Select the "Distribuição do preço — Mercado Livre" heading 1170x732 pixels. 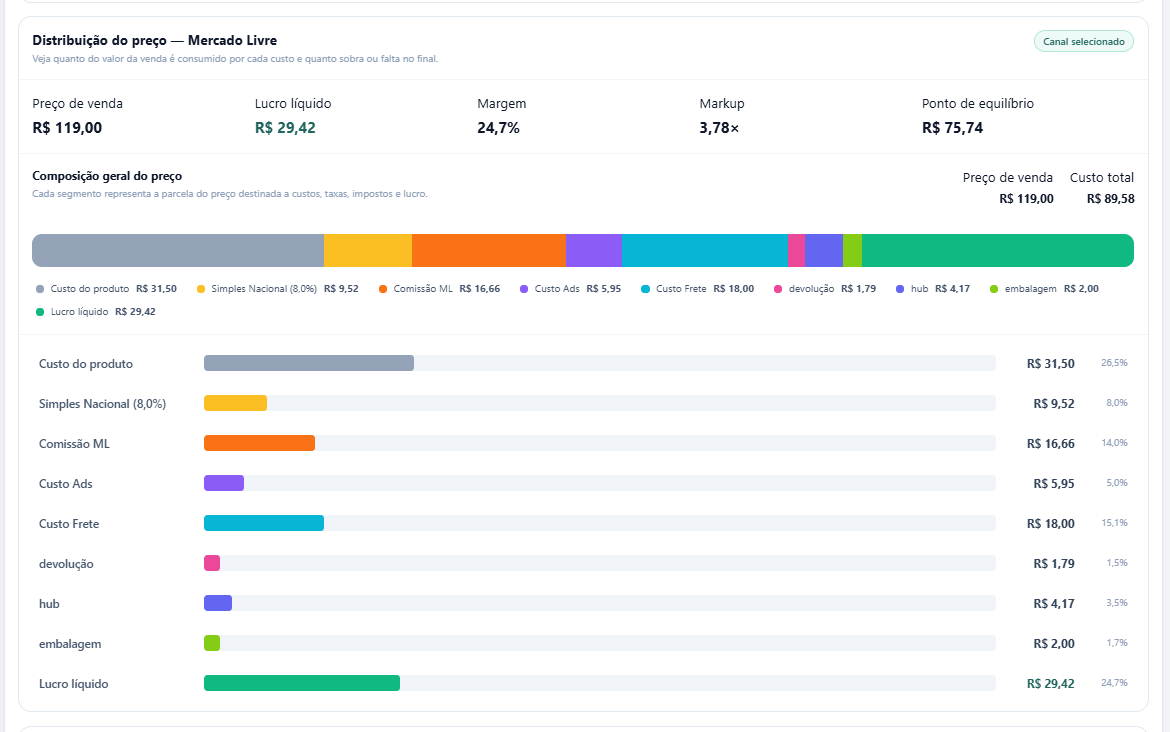click(154, 40)
